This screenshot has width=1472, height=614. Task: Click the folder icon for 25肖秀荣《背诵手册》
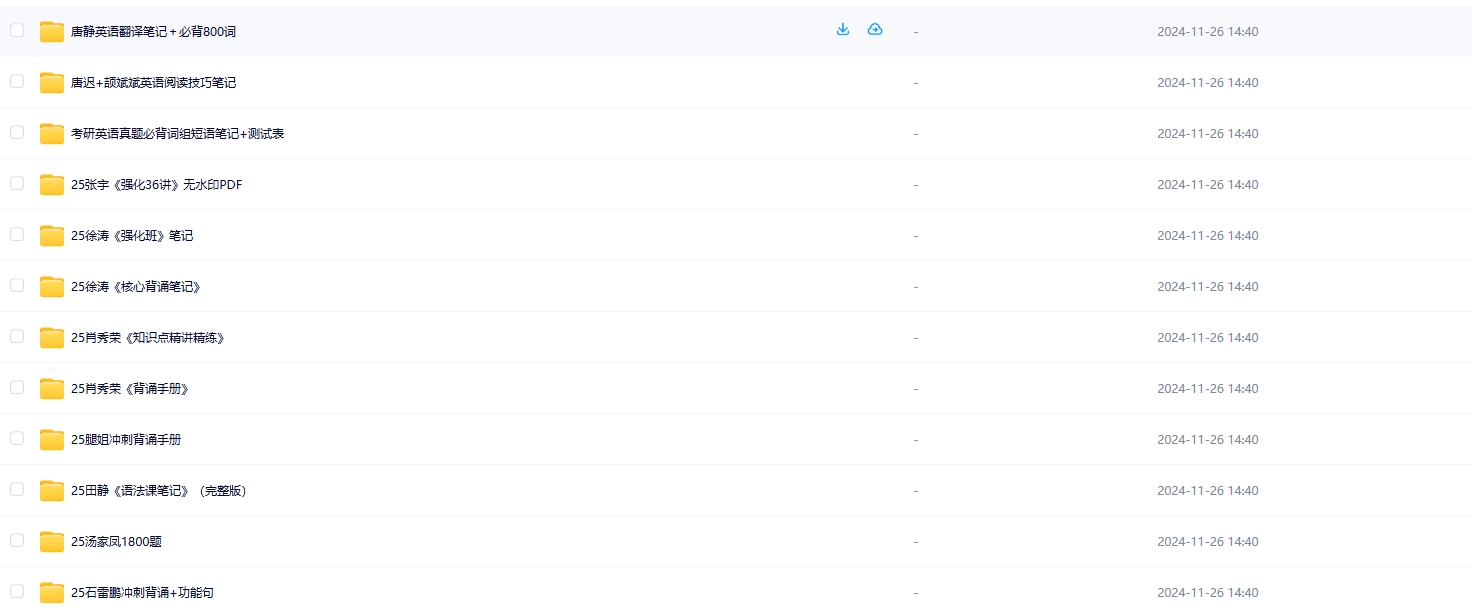click(x=52, y=389)
